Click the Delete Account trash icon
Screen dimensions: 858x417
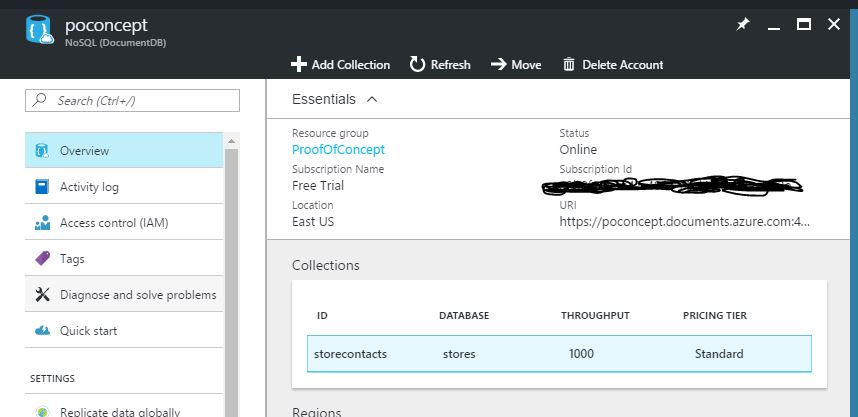[x=569, y=65]
